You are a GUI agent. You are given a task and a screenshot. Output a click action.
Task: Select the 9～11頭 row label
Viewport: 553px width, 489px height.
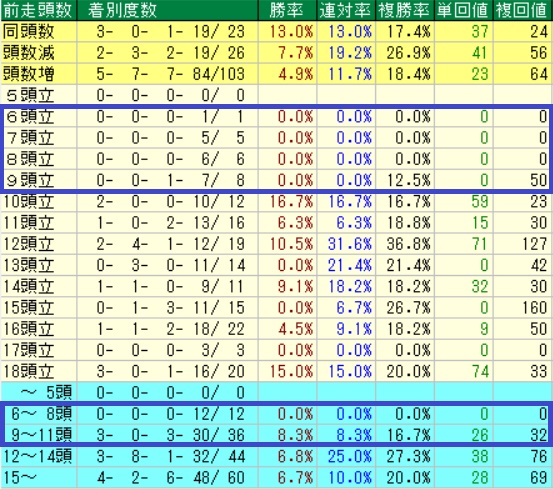[x=42, y=435]
